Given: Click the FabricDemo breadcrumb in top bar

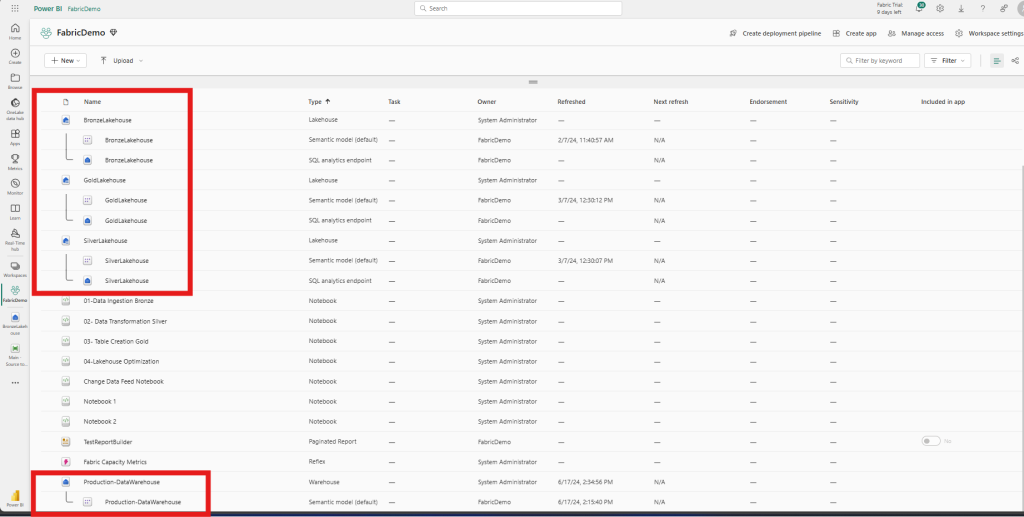Looking at the screenshot, I should click(84, 9).
